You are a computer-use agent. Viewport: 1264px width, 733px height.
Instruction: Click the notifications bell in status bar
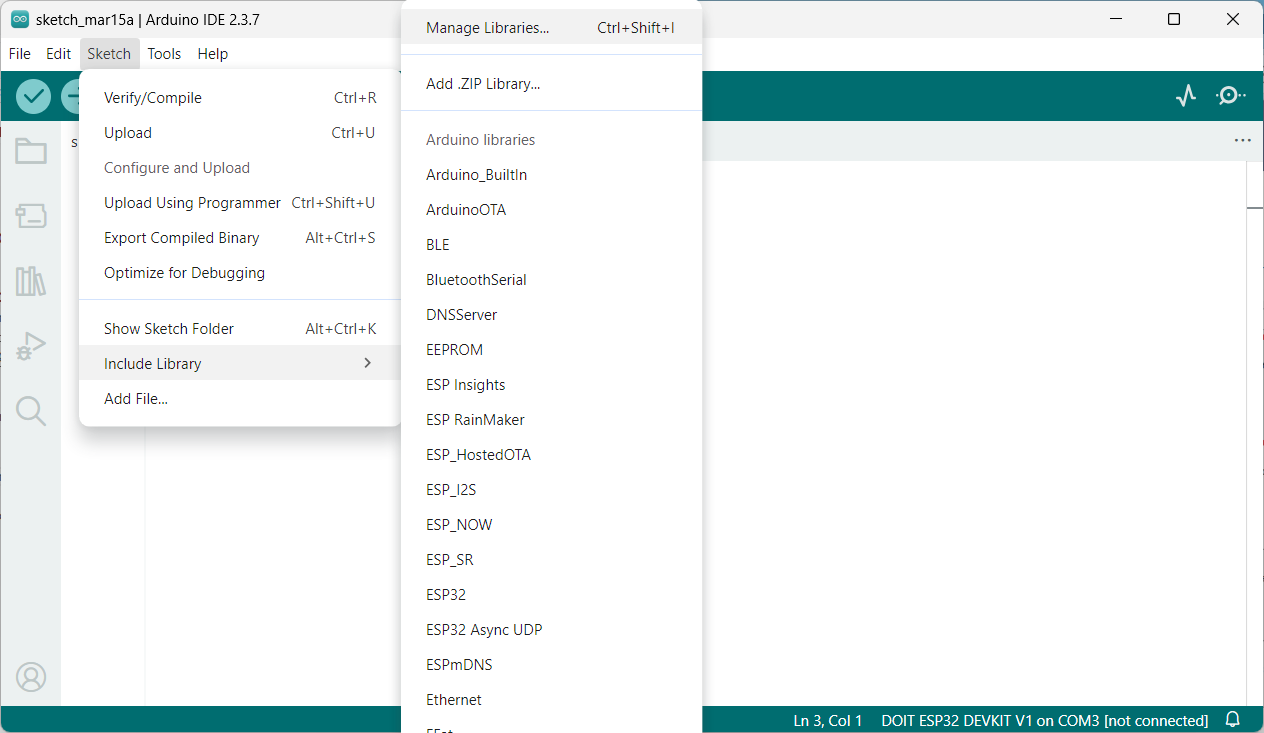click(1233, 720)
